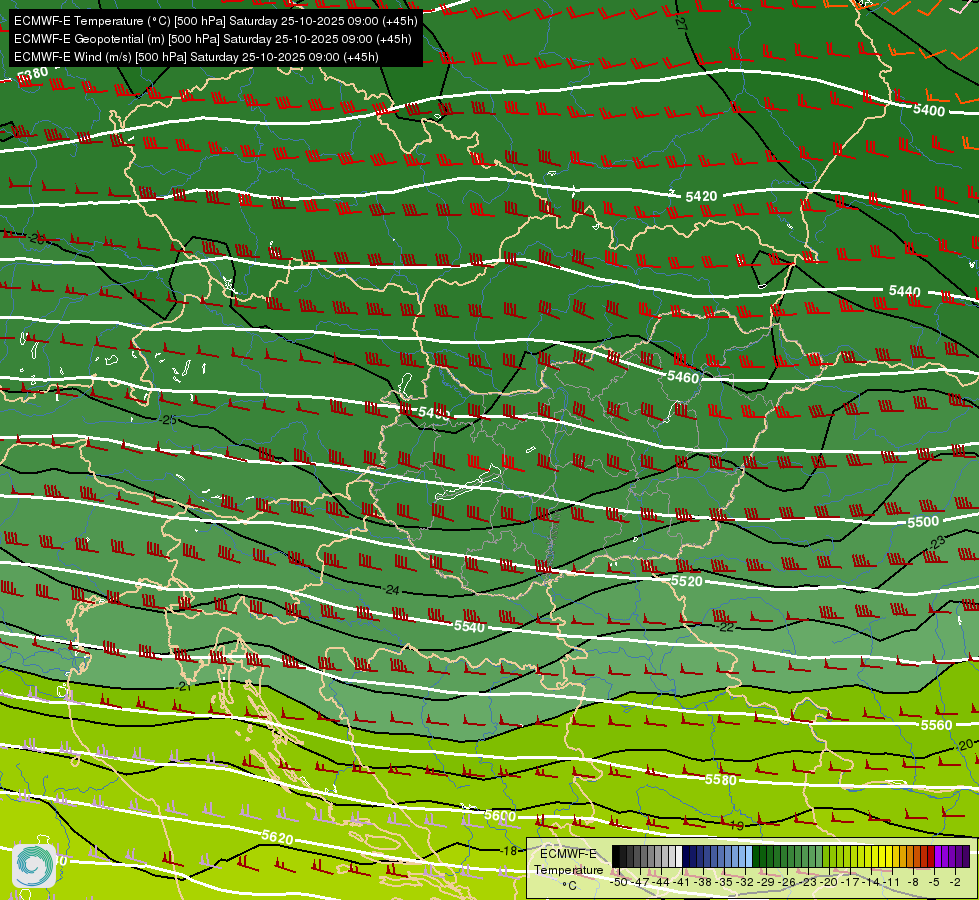Click the 5520 geopotential contour label
The width and height of the screenshot is (979, 900).
(x=687, y=581)
